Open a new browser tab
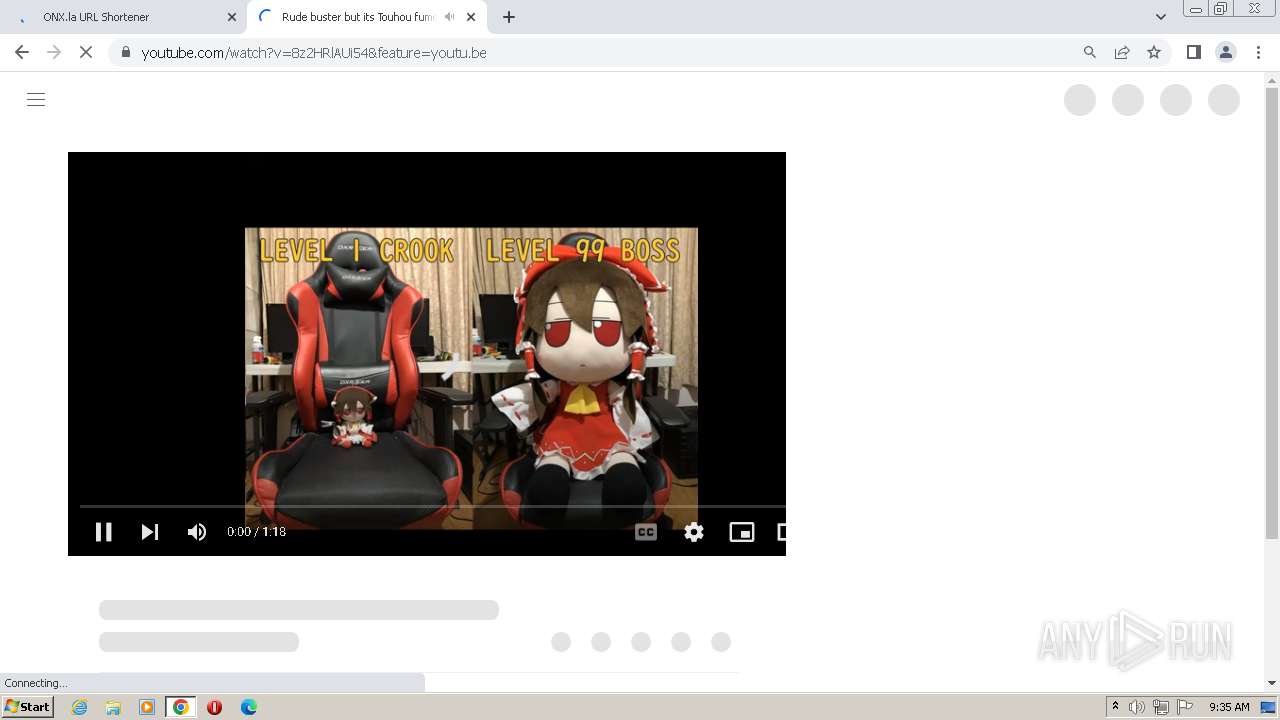 click(509, 17)
